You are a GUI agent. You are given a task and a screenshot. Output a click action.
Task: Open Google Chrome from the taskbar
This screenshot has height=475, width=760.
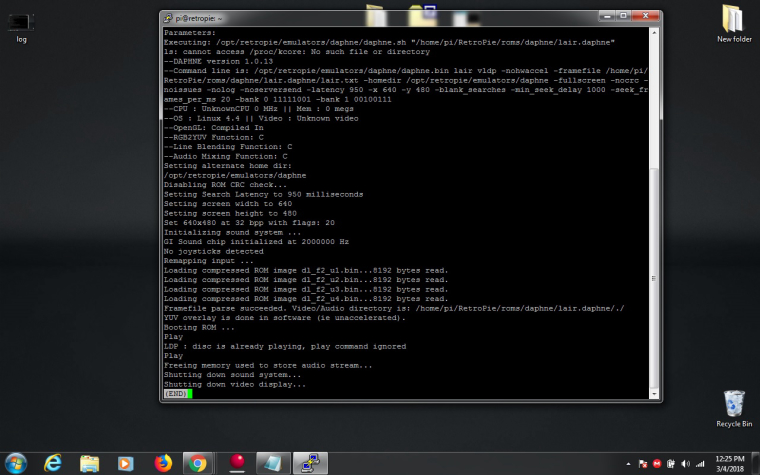pos(198,462)
